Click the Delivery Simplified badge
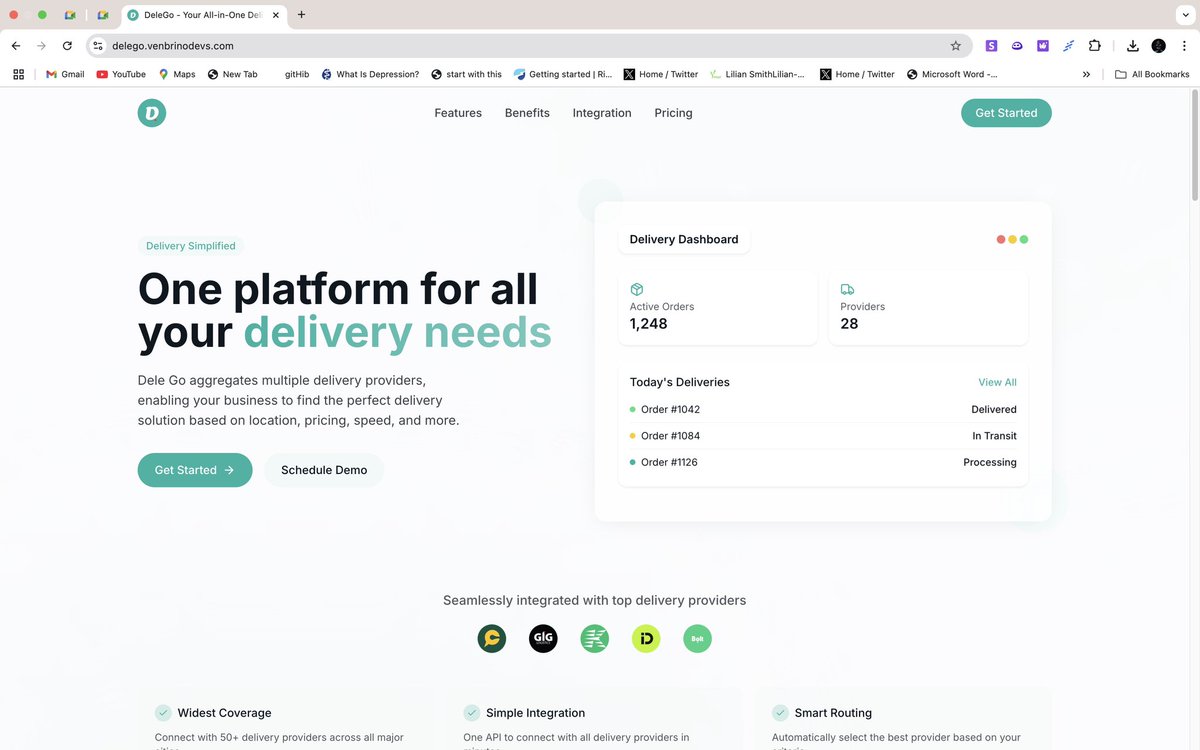This screenshot has height=750, width=1200. pyautogui.click(x=191, y=246)
